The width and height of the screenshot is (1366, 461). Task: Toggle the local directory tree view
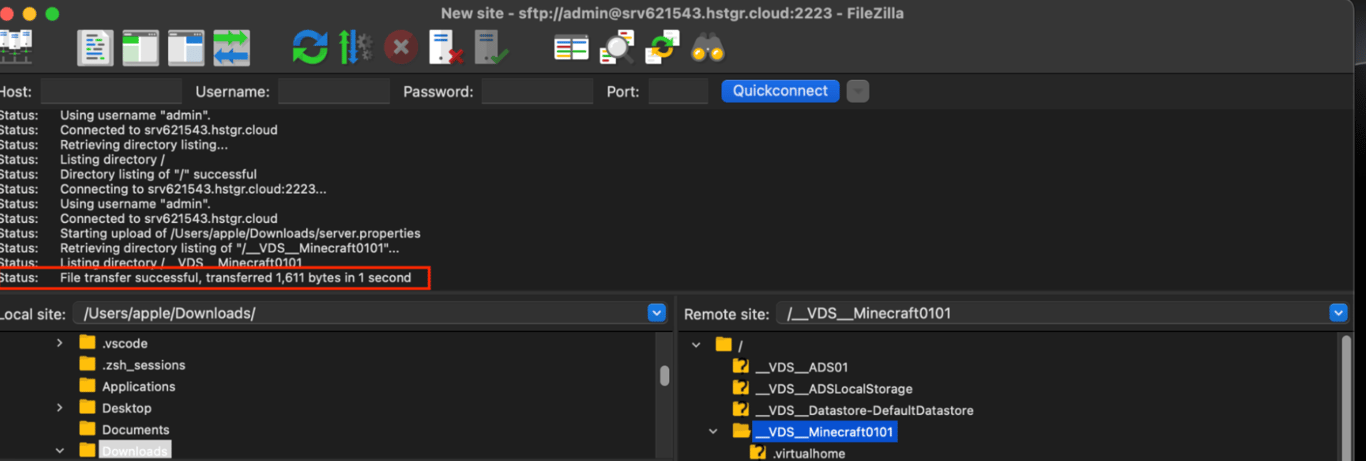141,47
